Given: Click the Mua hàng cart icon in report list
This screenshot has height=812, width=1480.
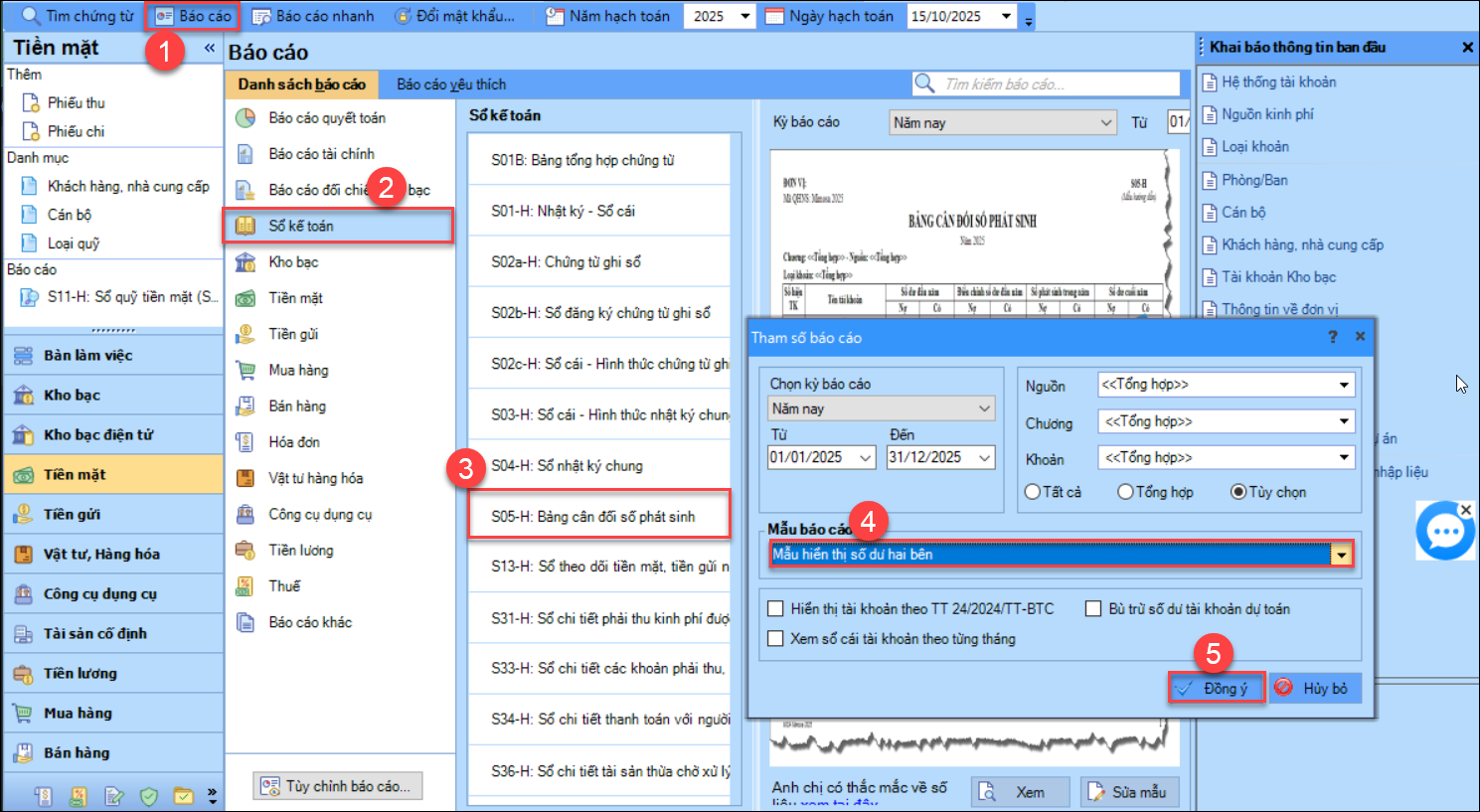Looking at the screenshot, I should tap(246, 370).
